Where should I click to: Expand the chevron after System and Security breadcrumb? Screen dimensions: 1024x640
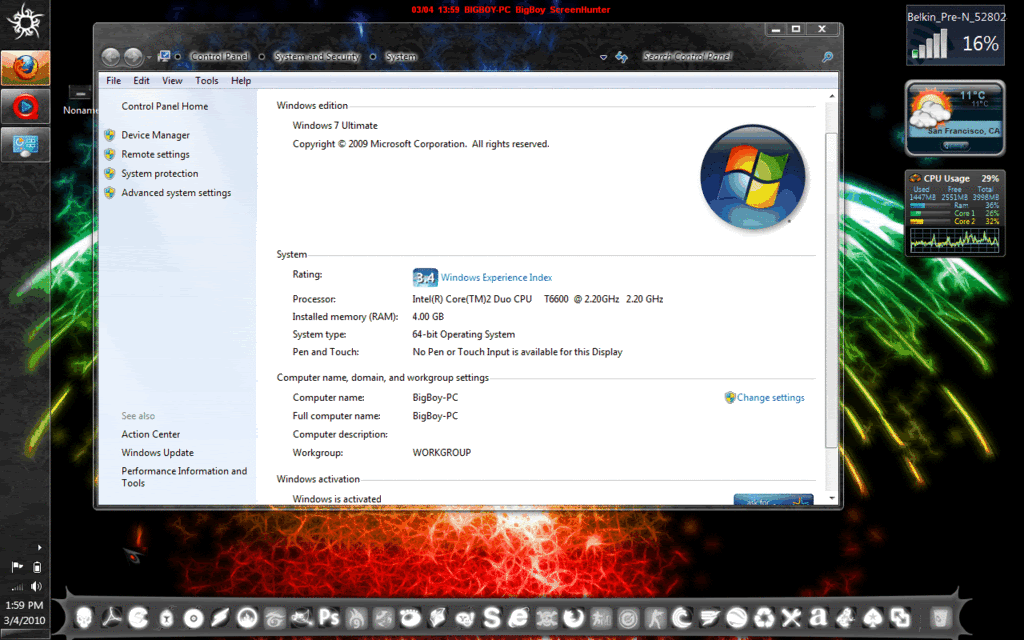[x=373, y=57]
